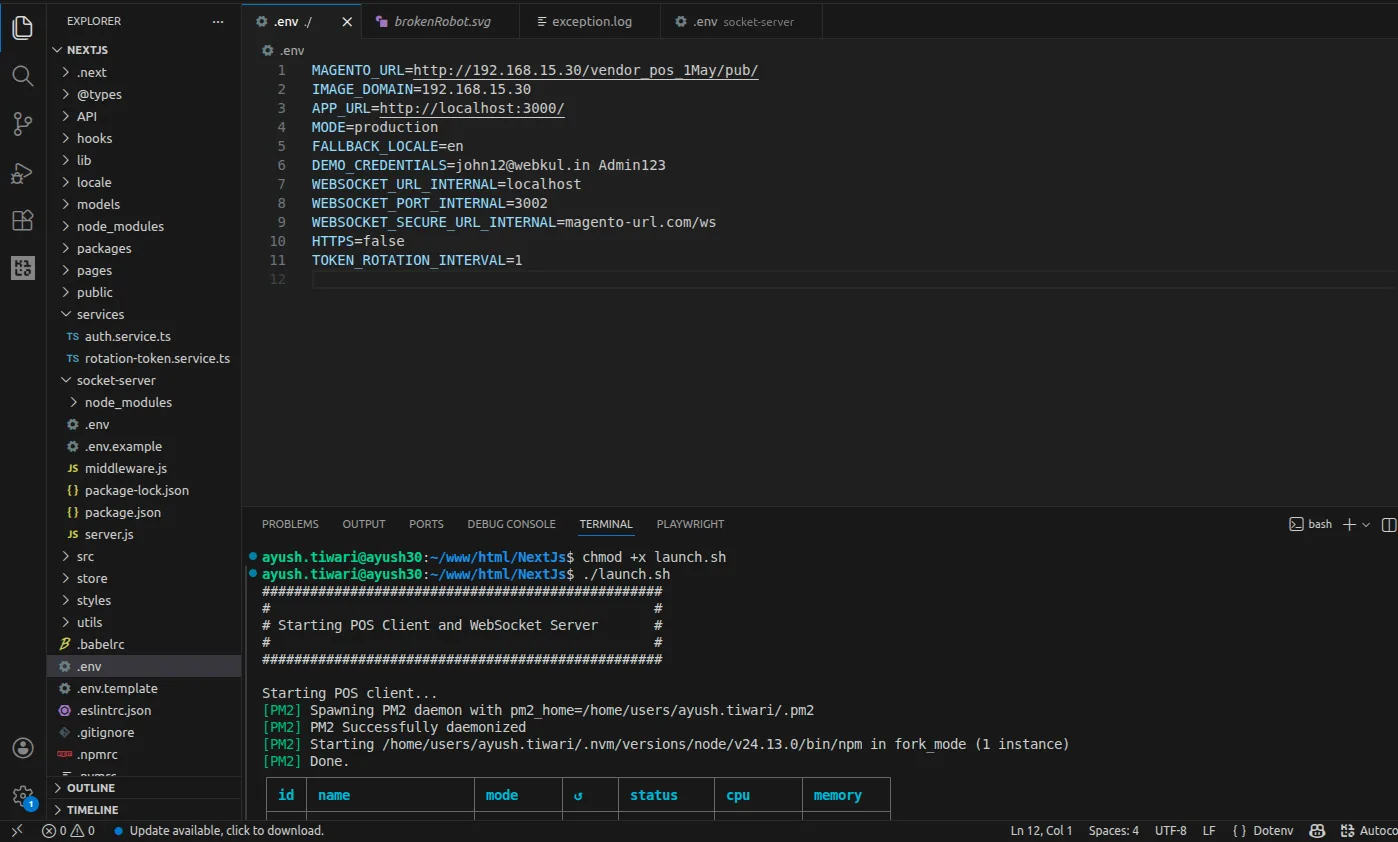Screen dimensions: 1398x842
Task: Open the Explorer view in activity bar
Action: 22,27
